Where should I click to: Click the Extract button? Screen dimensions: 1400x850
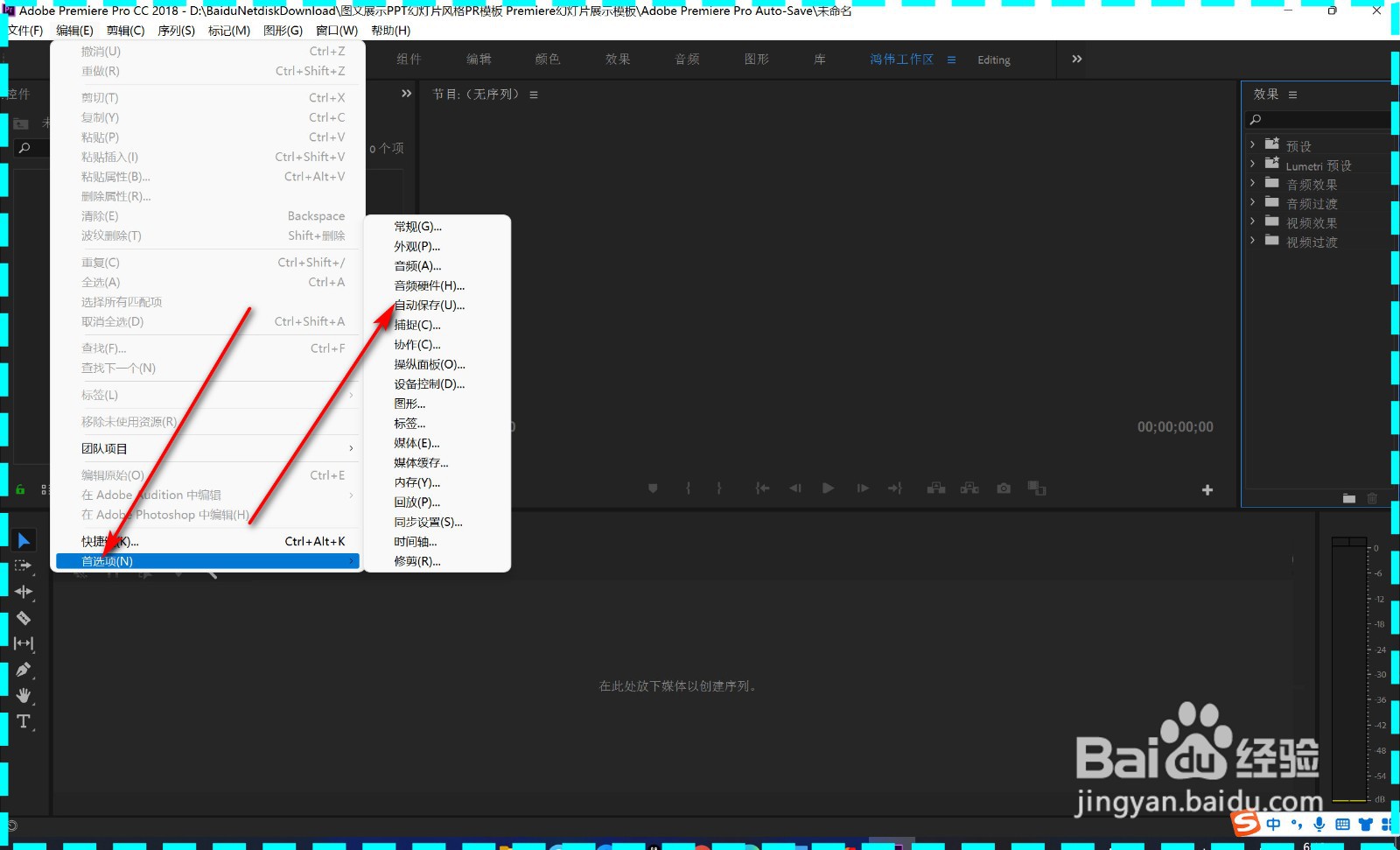coord(969,488)
